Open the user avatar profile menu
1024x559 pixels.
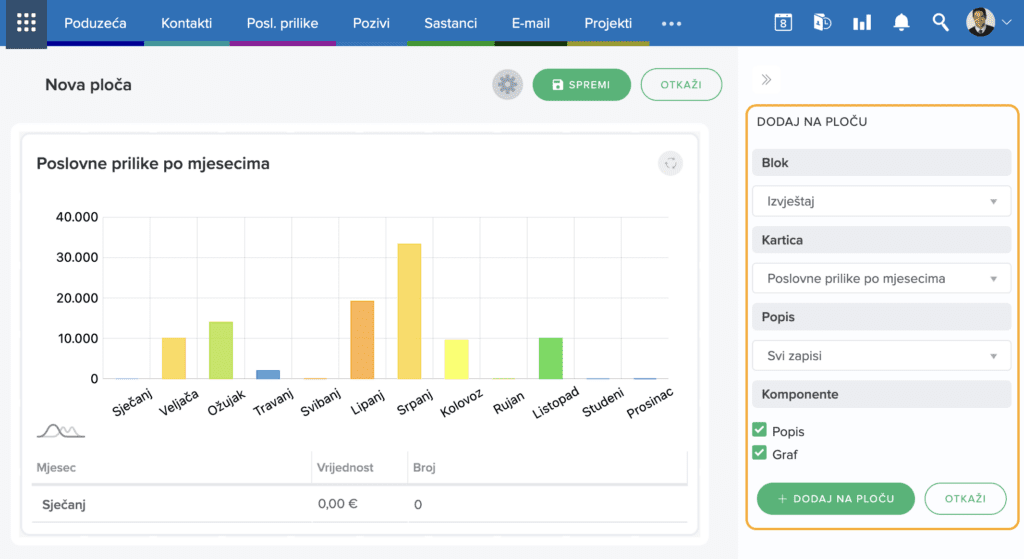(x=988, y=23)
